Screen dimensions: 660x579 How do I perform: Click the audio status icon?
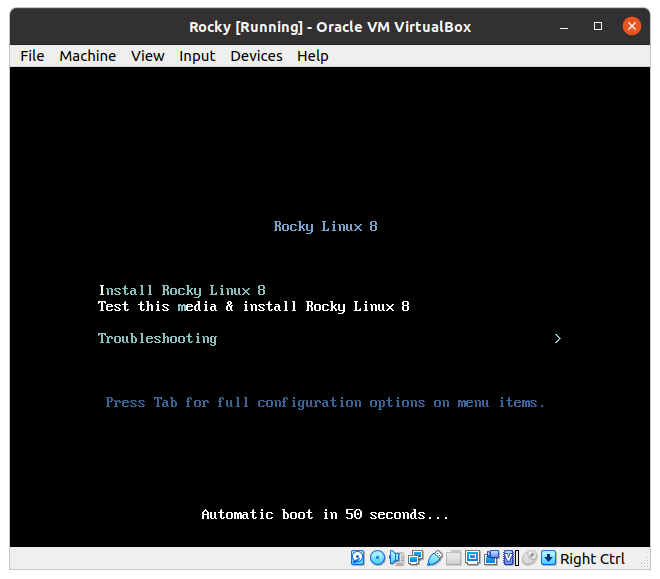pyautogui.click(x=397, y=558)
